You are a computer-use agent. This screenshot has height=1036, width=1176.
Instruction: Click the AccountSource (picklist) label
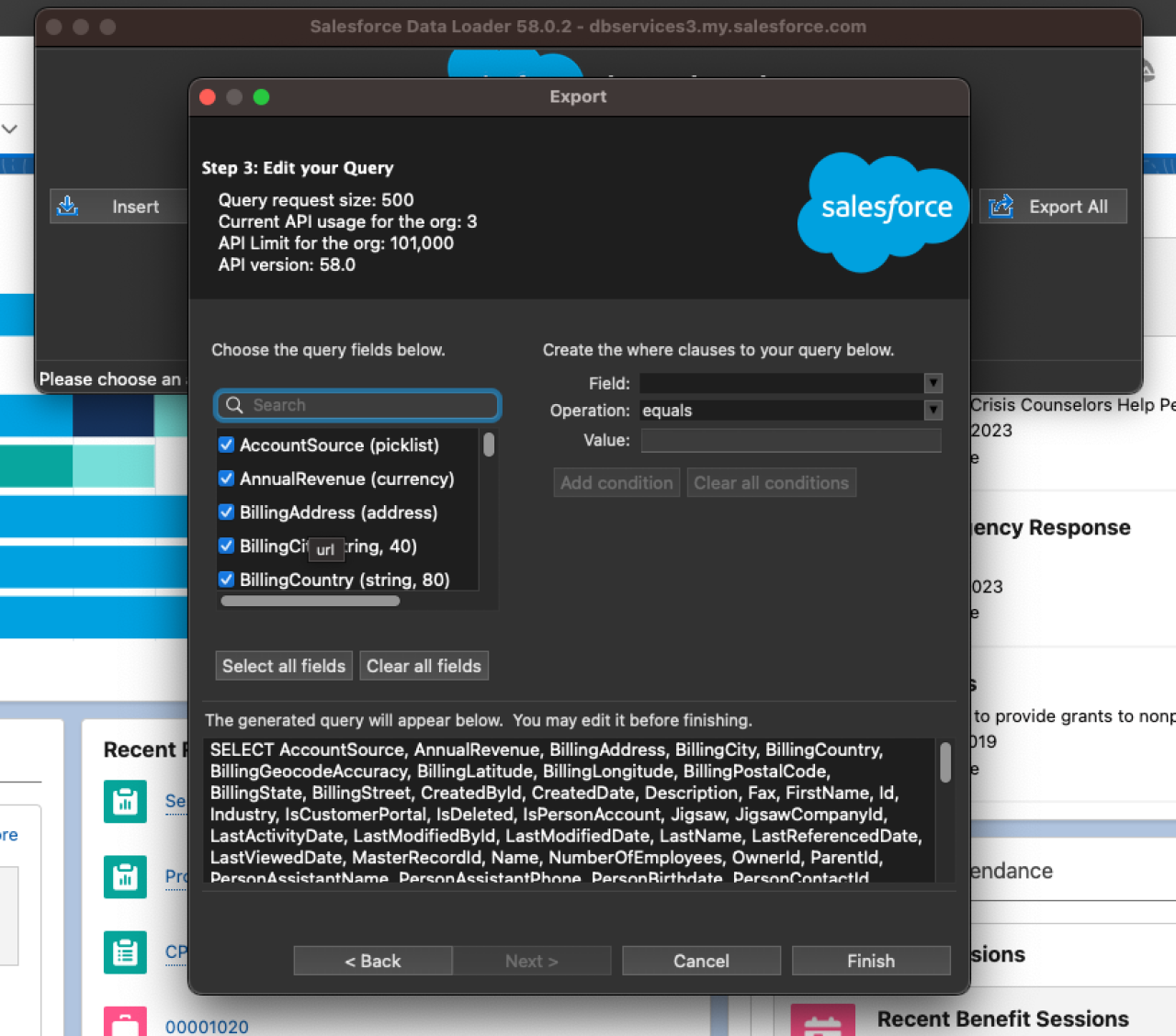click(x=339, y=445)
